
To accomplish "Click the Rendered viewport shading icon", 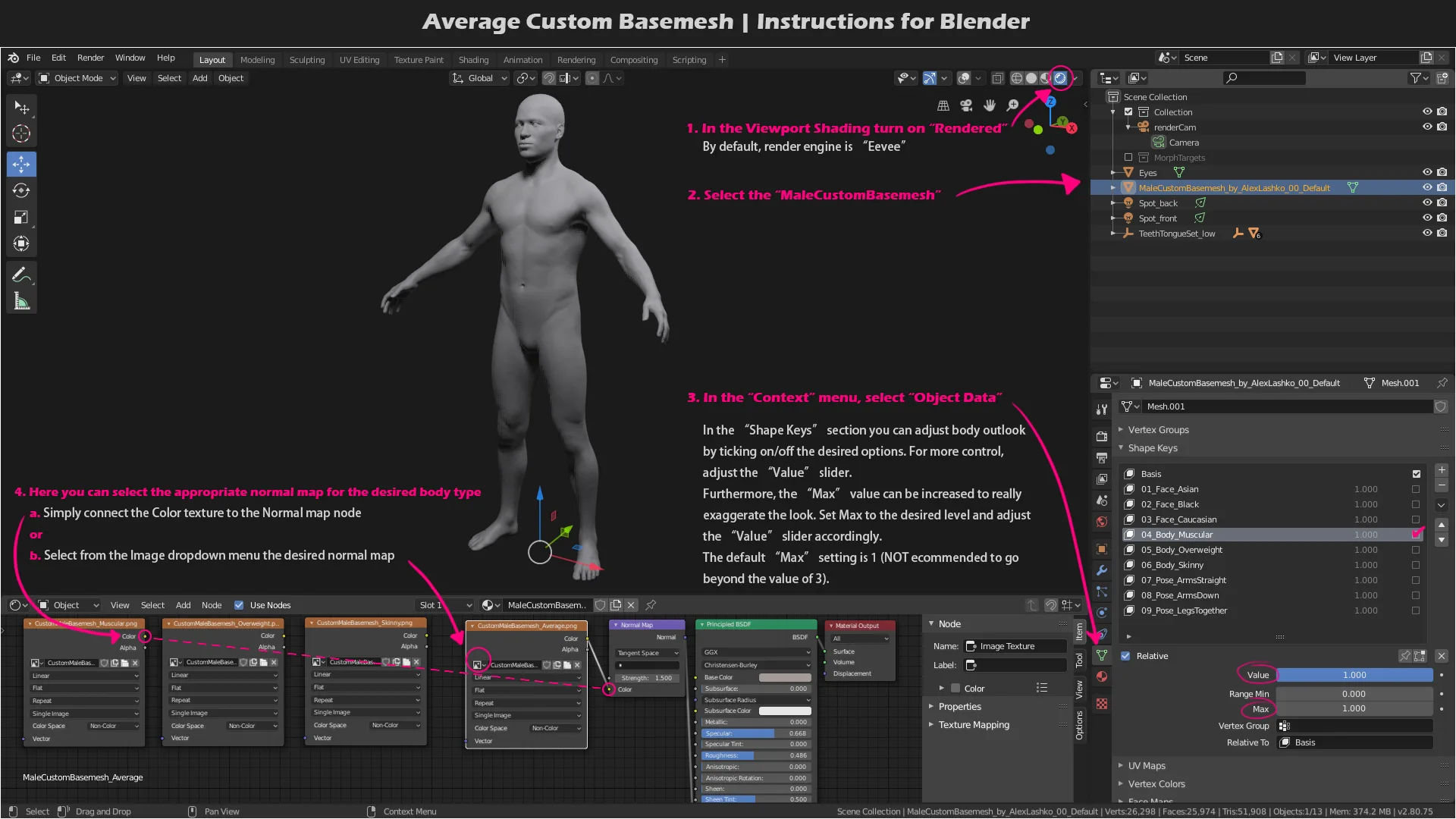I will (x=1060, y=78).
